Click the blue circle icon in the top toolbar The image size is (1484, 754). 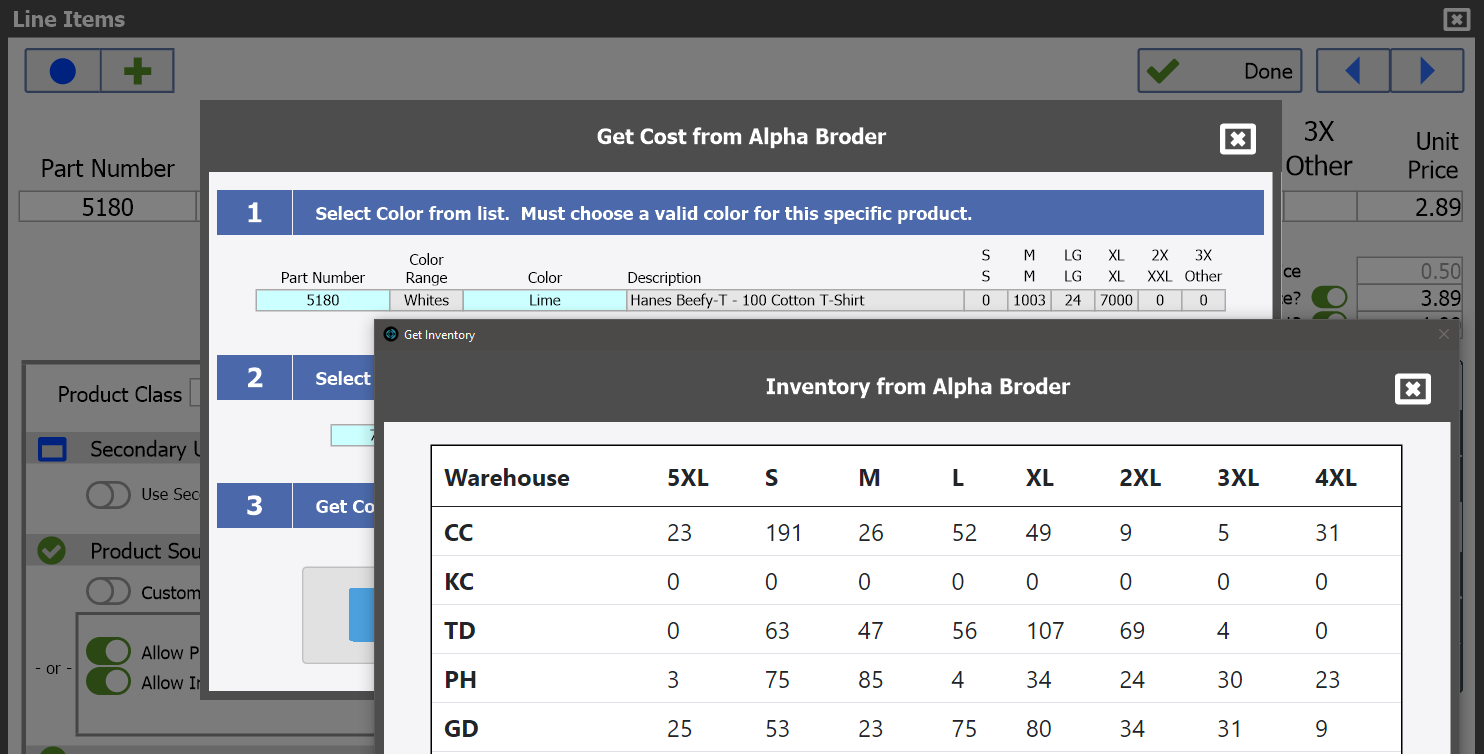pyautogui.click(x=62, y=70)
